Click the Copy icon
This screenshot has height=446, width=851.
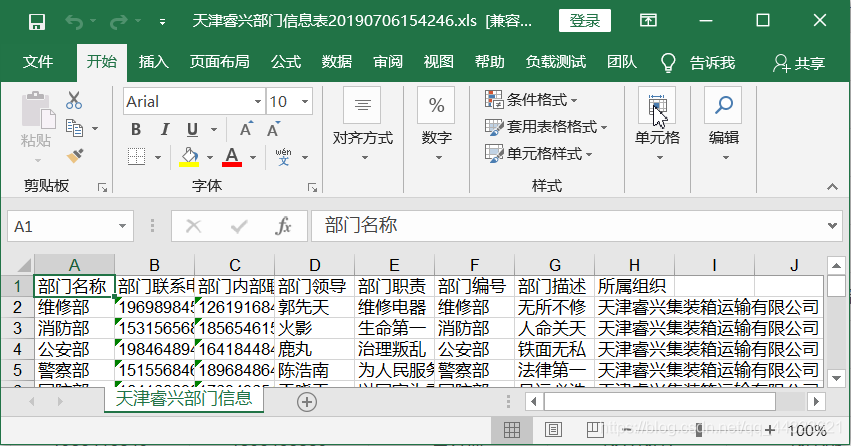(74, 128)
